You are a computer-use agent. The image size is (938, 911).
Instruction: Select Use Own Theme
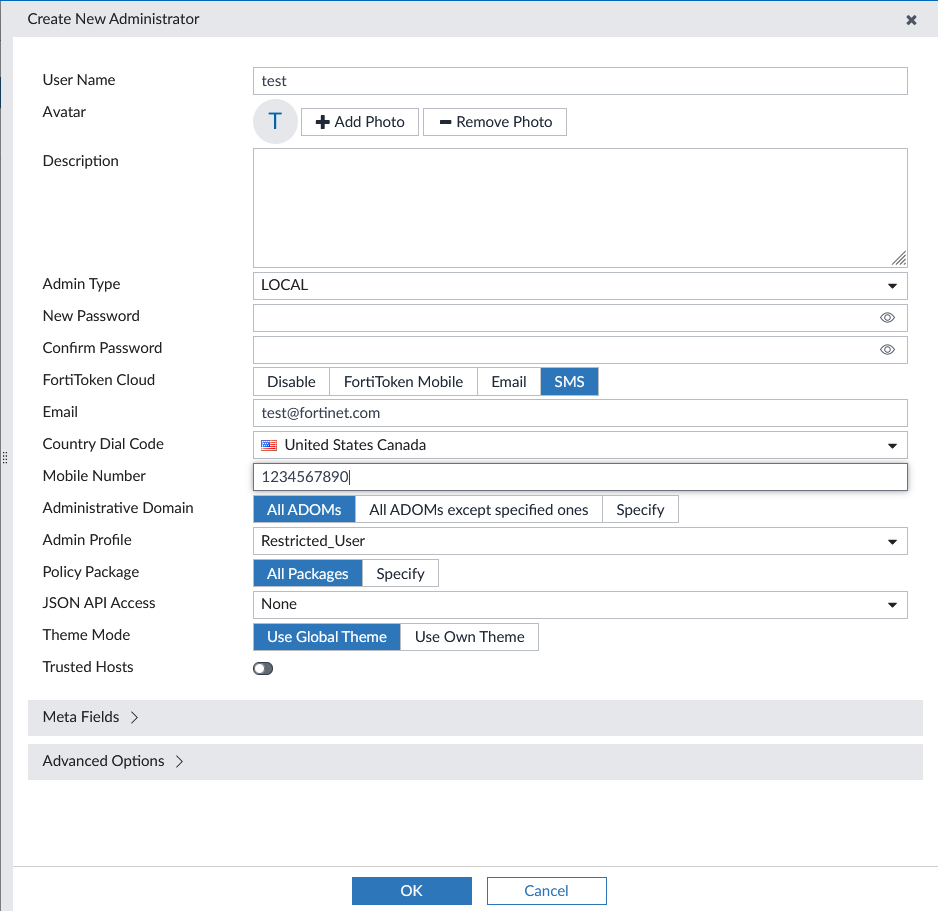(470, 637)
